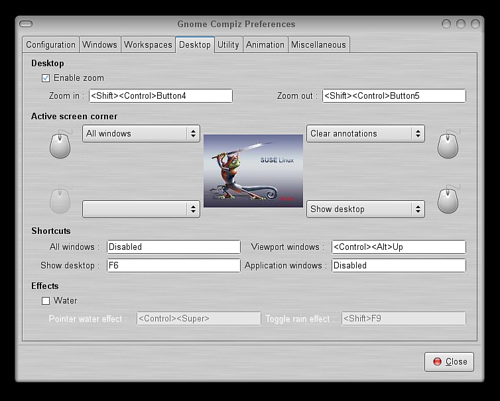Switch to the Windows tab
Screen dimensions: 500x401
pos(100,45)
